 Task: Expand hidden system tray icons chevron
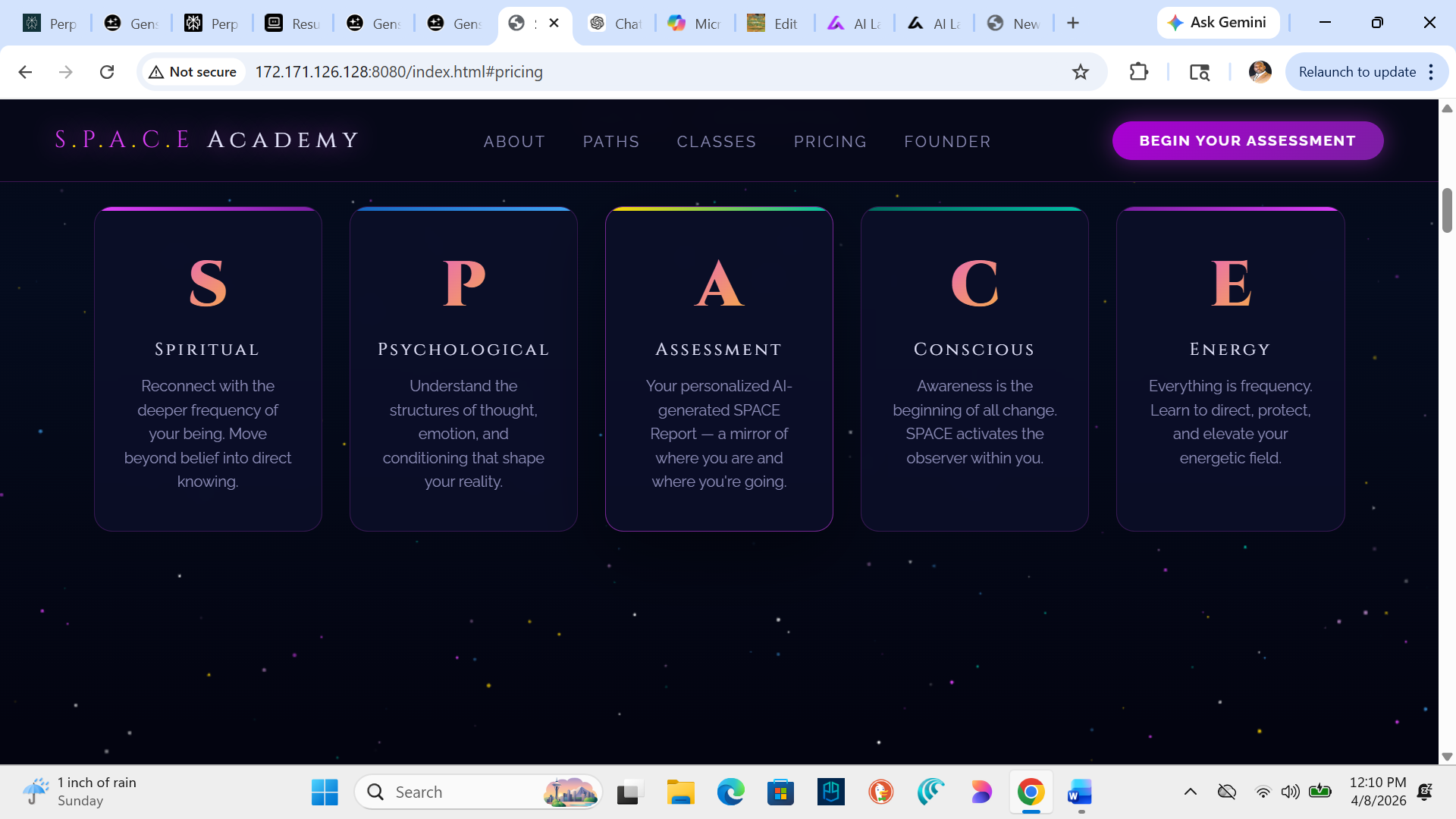pos(1190,792)
